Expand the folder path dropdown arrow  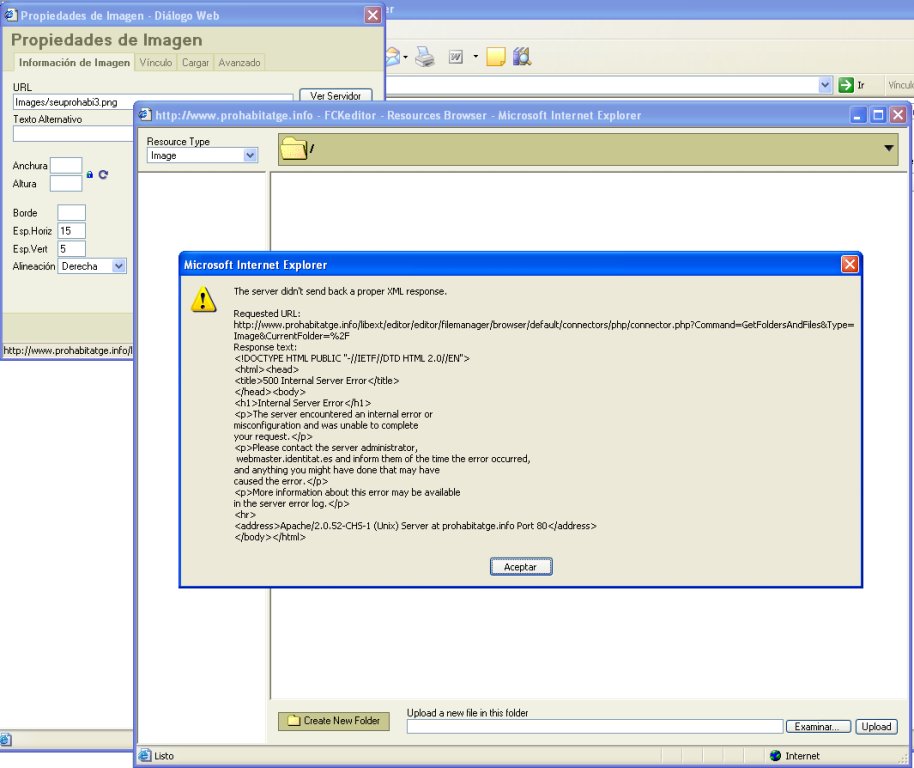pos(888,148)
